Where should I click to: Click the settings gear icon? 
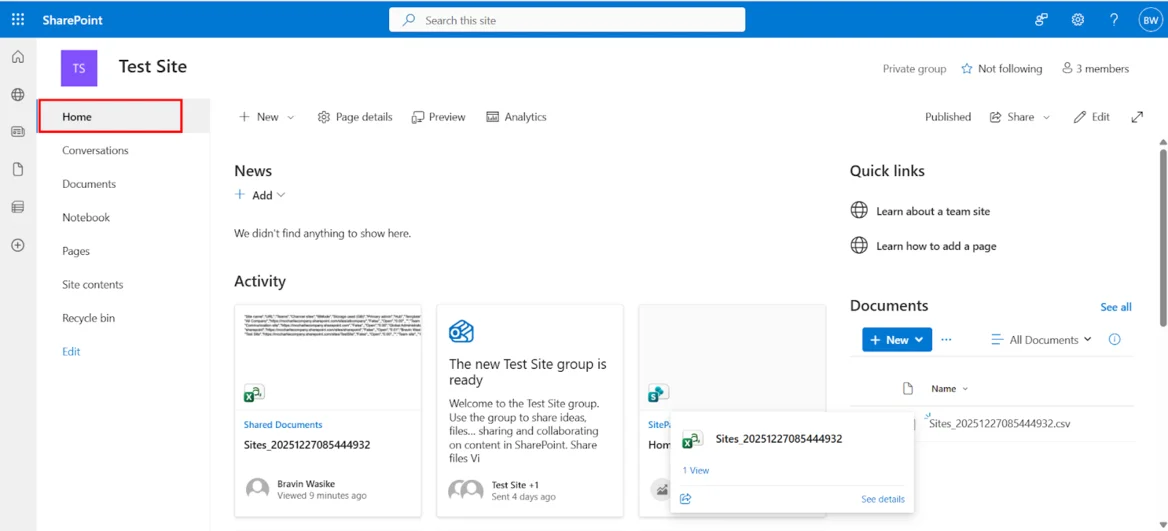click(1077, 19)
